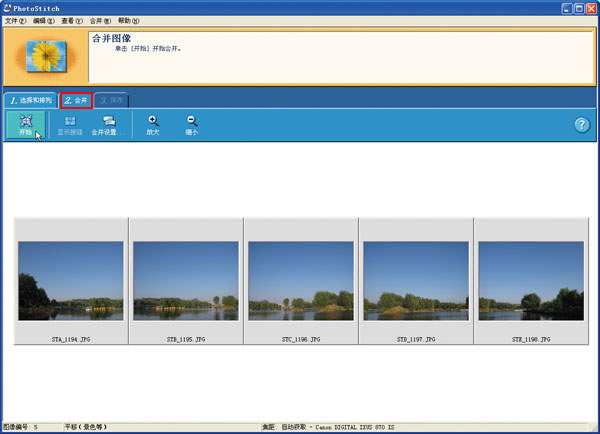The image size is (600, 434).
Task: Select the highlighted tab 2 Merge
Action: coord(76,101)
